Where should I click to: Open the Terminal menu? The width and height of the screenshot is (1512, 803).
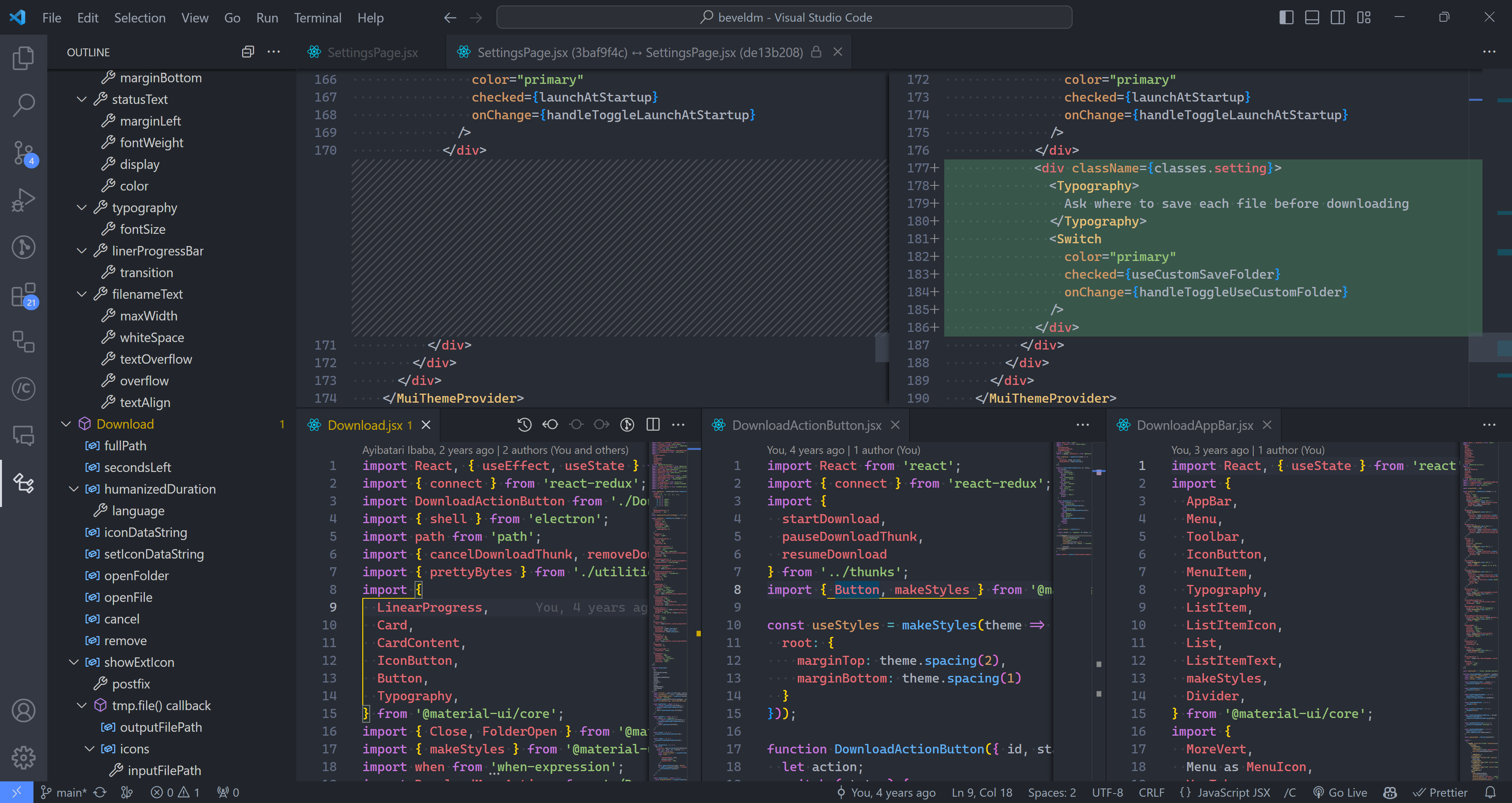click(x=317, y=18)
